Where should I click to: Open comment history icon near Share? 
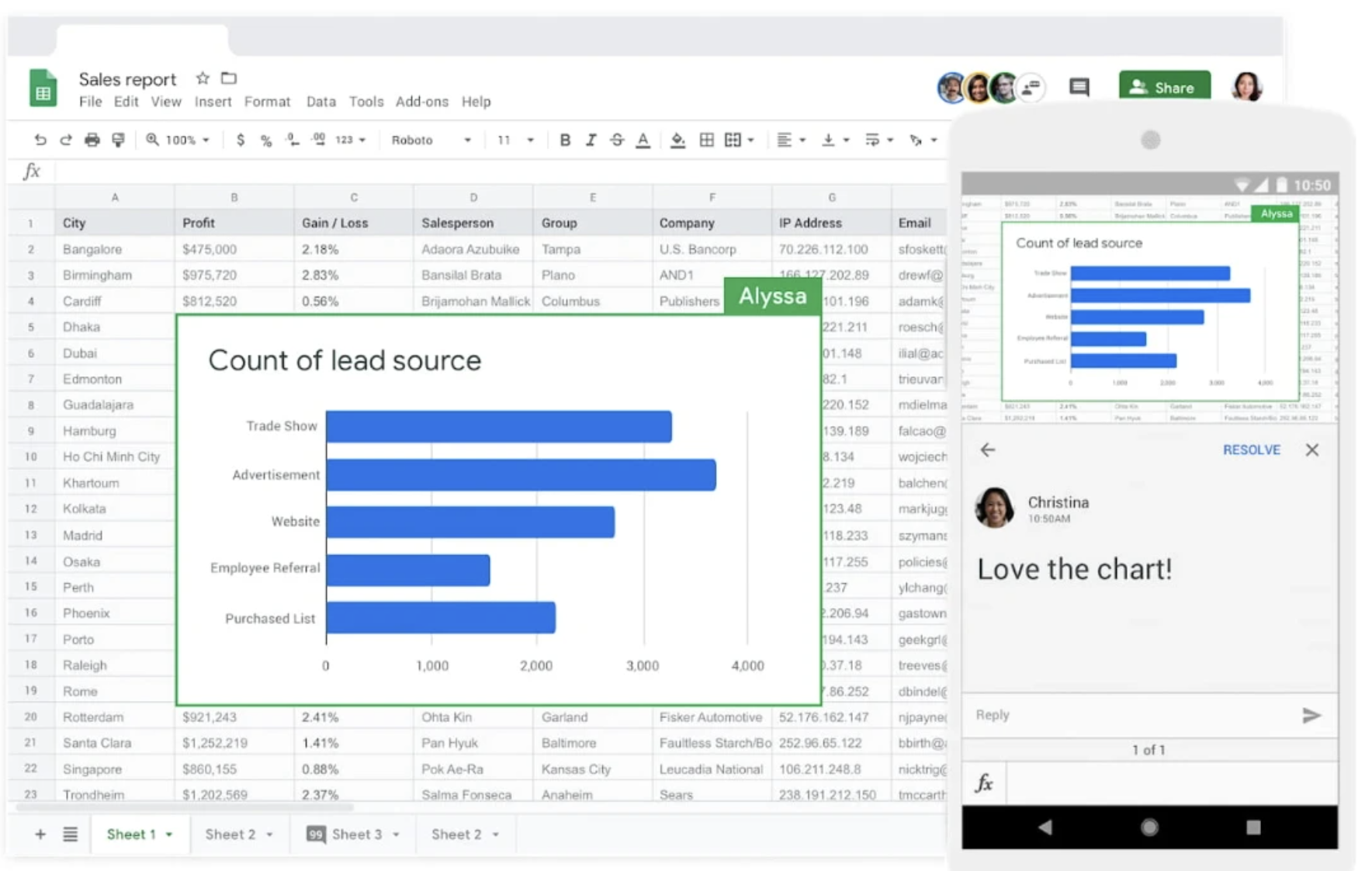tap(1079, 87)
